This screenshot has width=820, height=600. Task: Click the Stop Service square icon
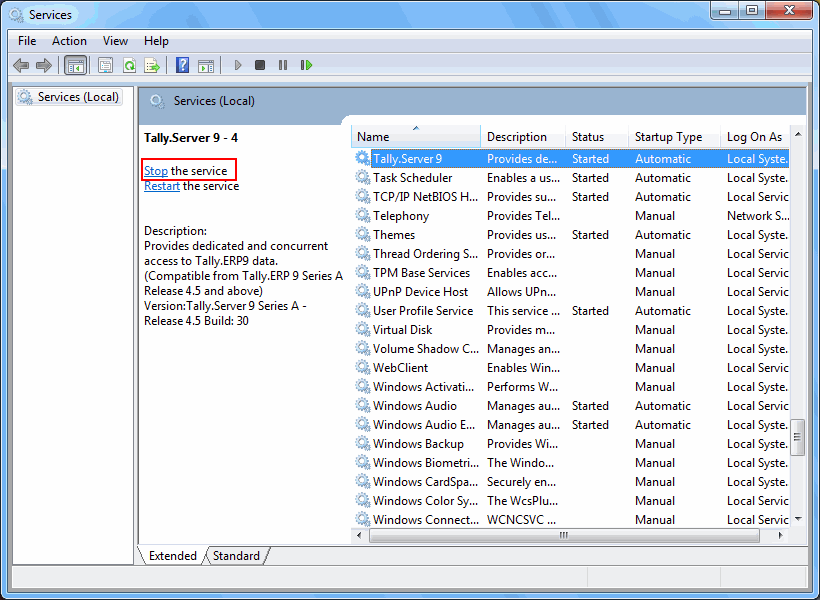click(x=260, y=65)
